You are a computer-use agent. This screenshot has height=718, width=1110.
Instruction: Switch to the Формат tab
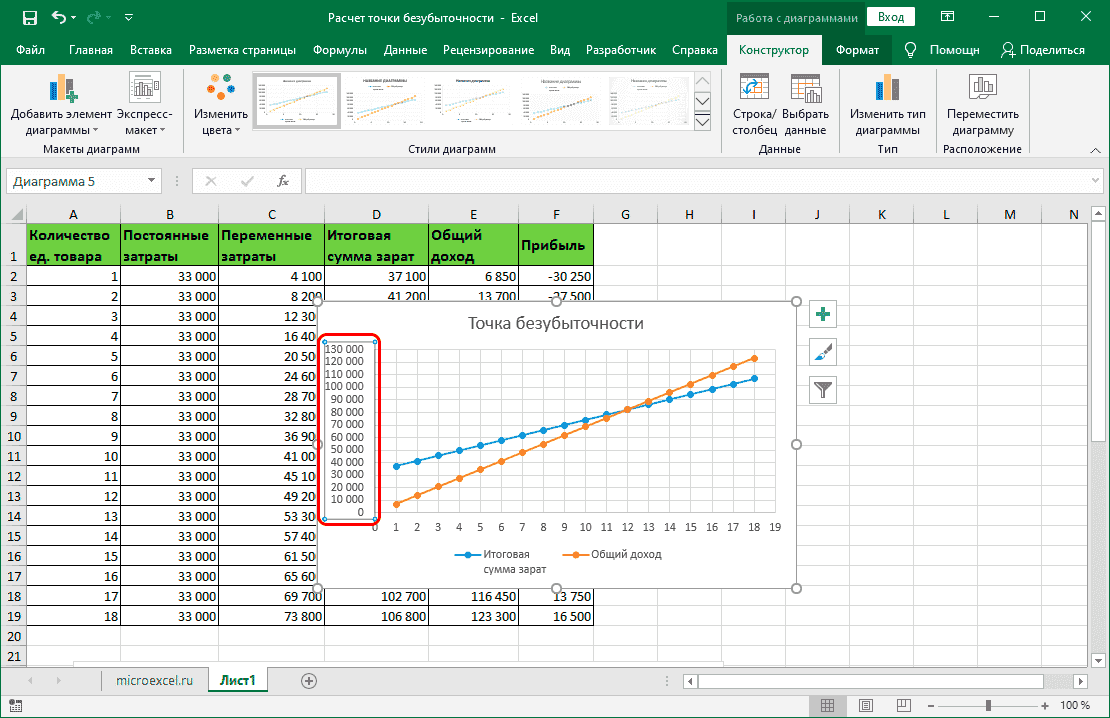click(x=857, y=50)
